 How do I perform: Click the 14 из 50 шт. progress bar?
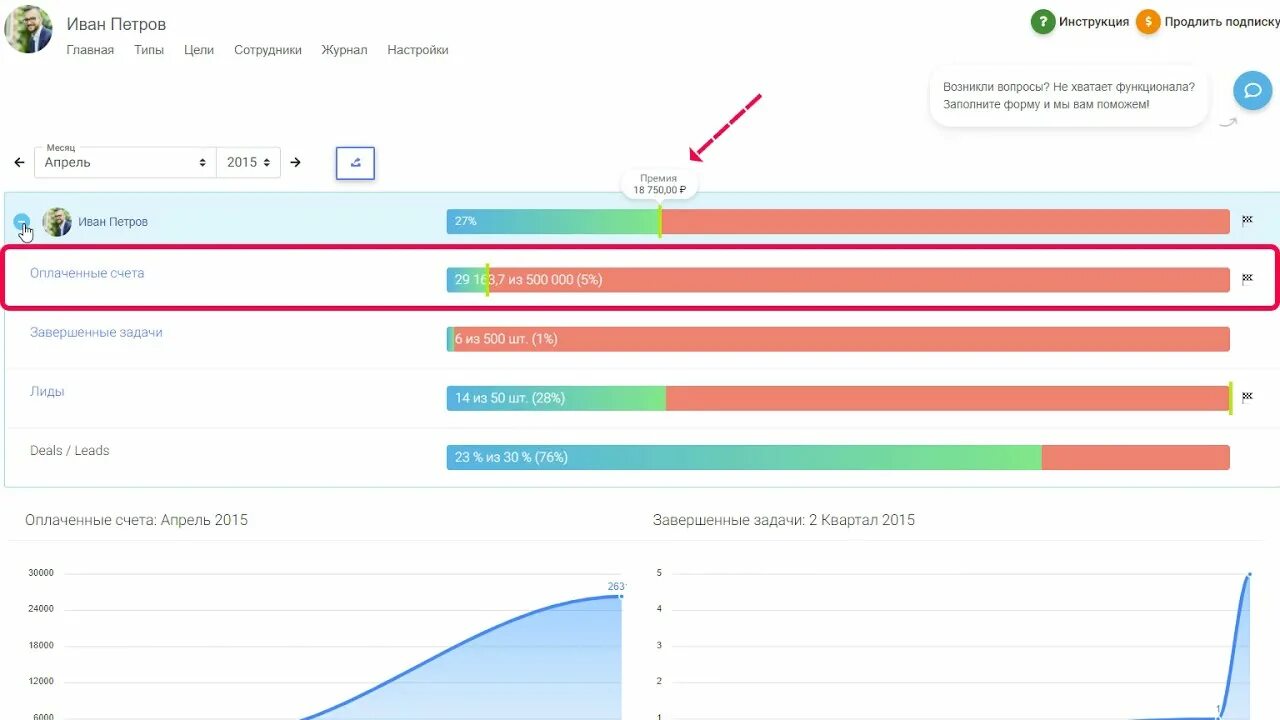click(x=838, y=398)
